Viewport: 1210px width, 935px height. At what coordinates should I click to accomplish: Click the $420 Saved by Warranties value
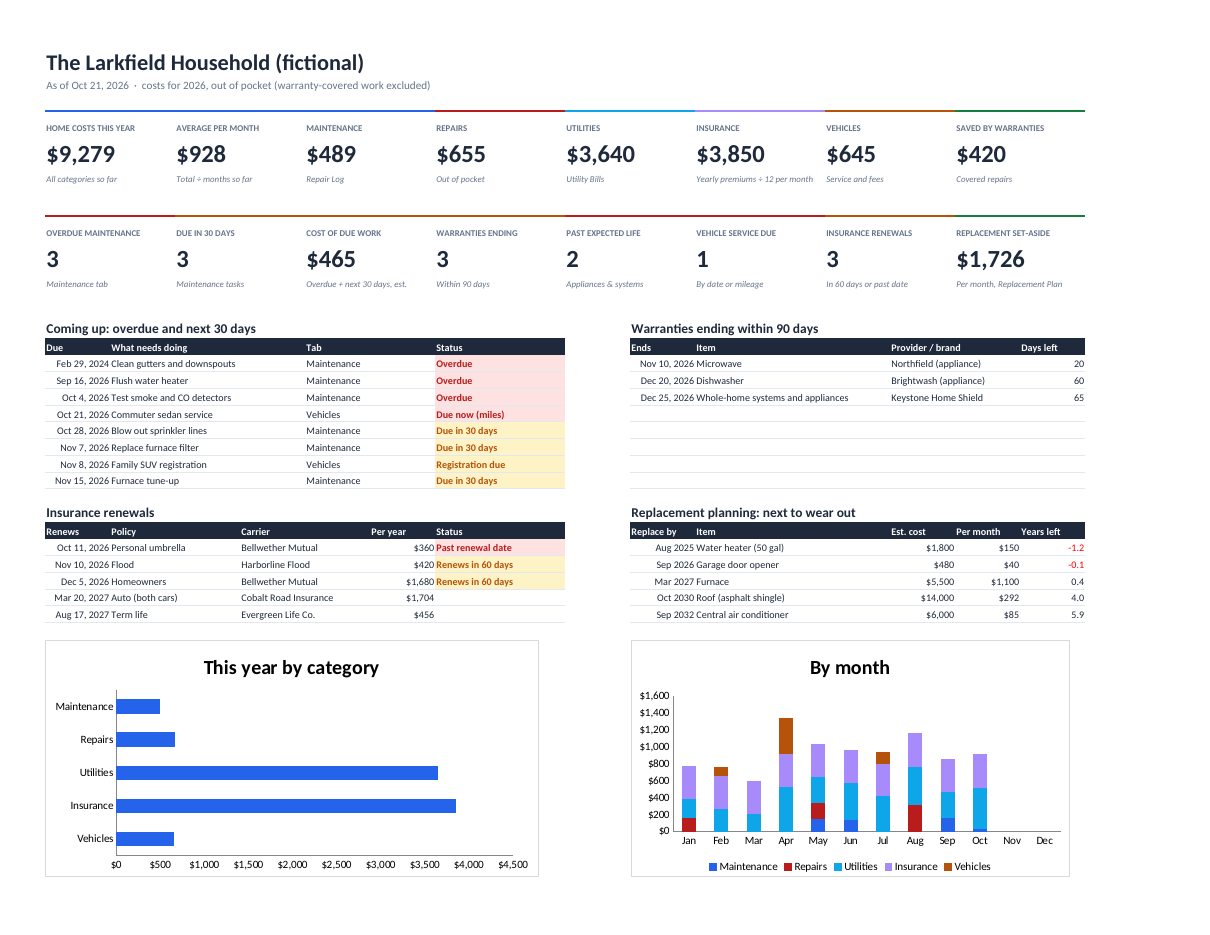981,154
